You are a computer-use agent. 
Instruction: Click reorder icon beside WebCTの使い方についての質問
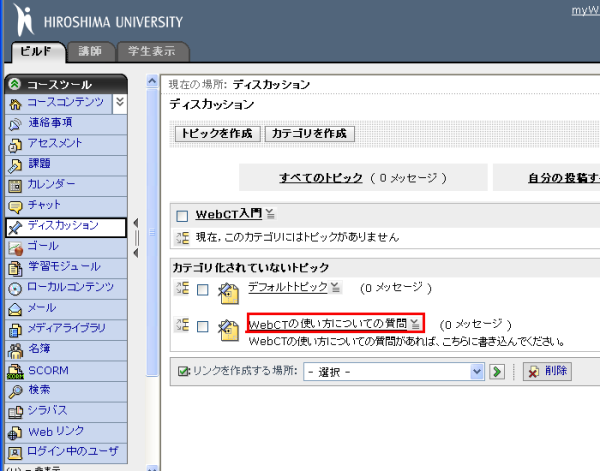click(182, 325)
